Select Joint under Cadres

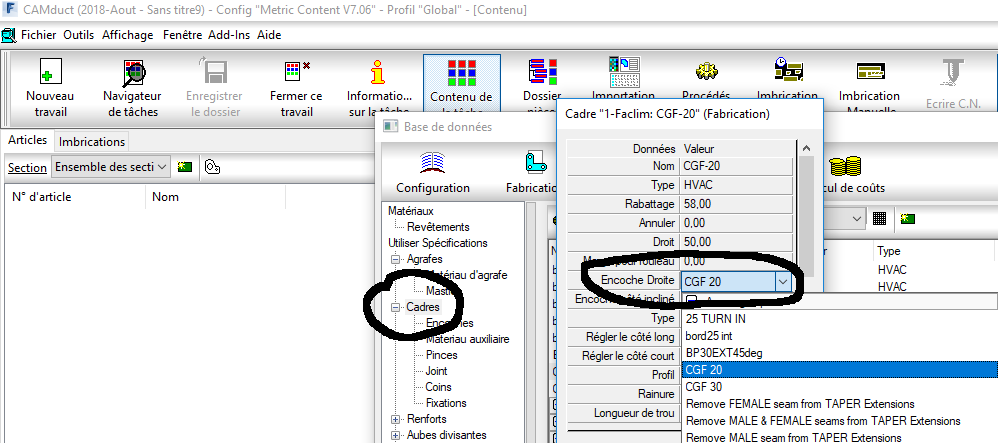point(436,371)
